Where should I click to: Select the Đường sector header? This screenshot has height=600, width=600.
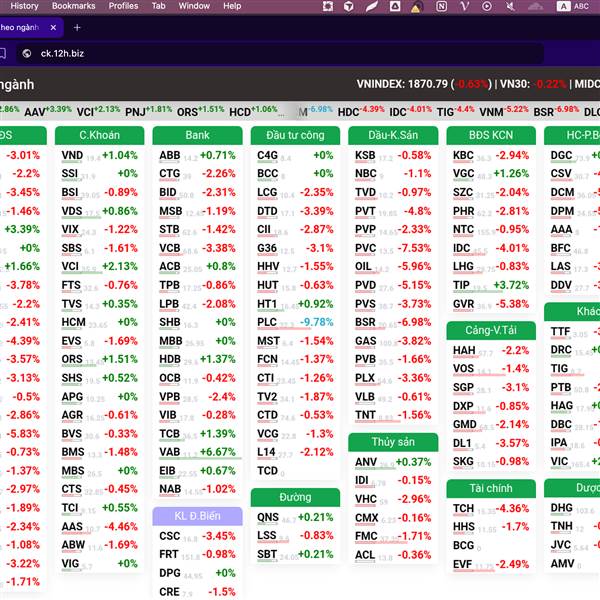[x=295, y=497]
